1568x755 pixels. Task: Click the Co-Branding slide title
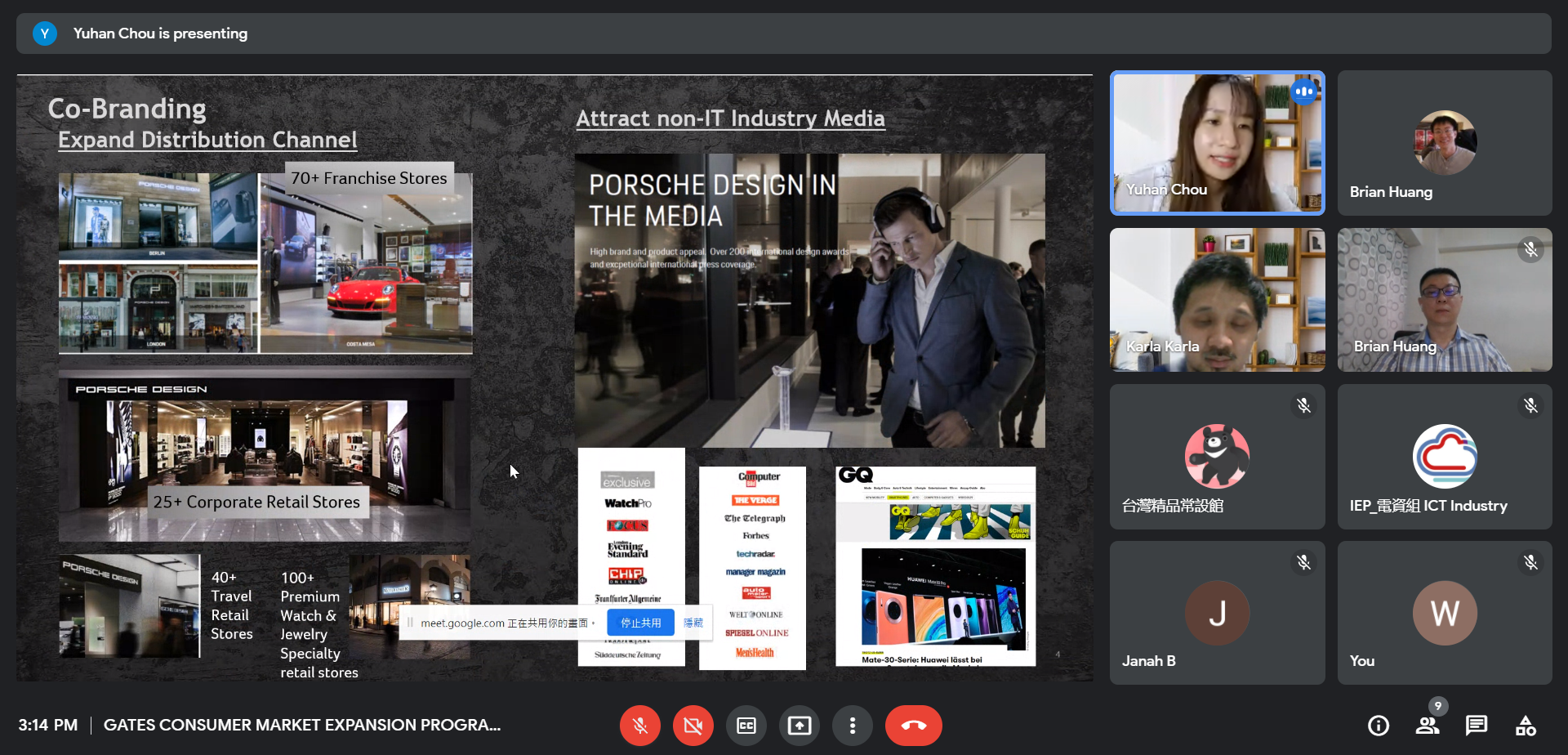(127, 109)
